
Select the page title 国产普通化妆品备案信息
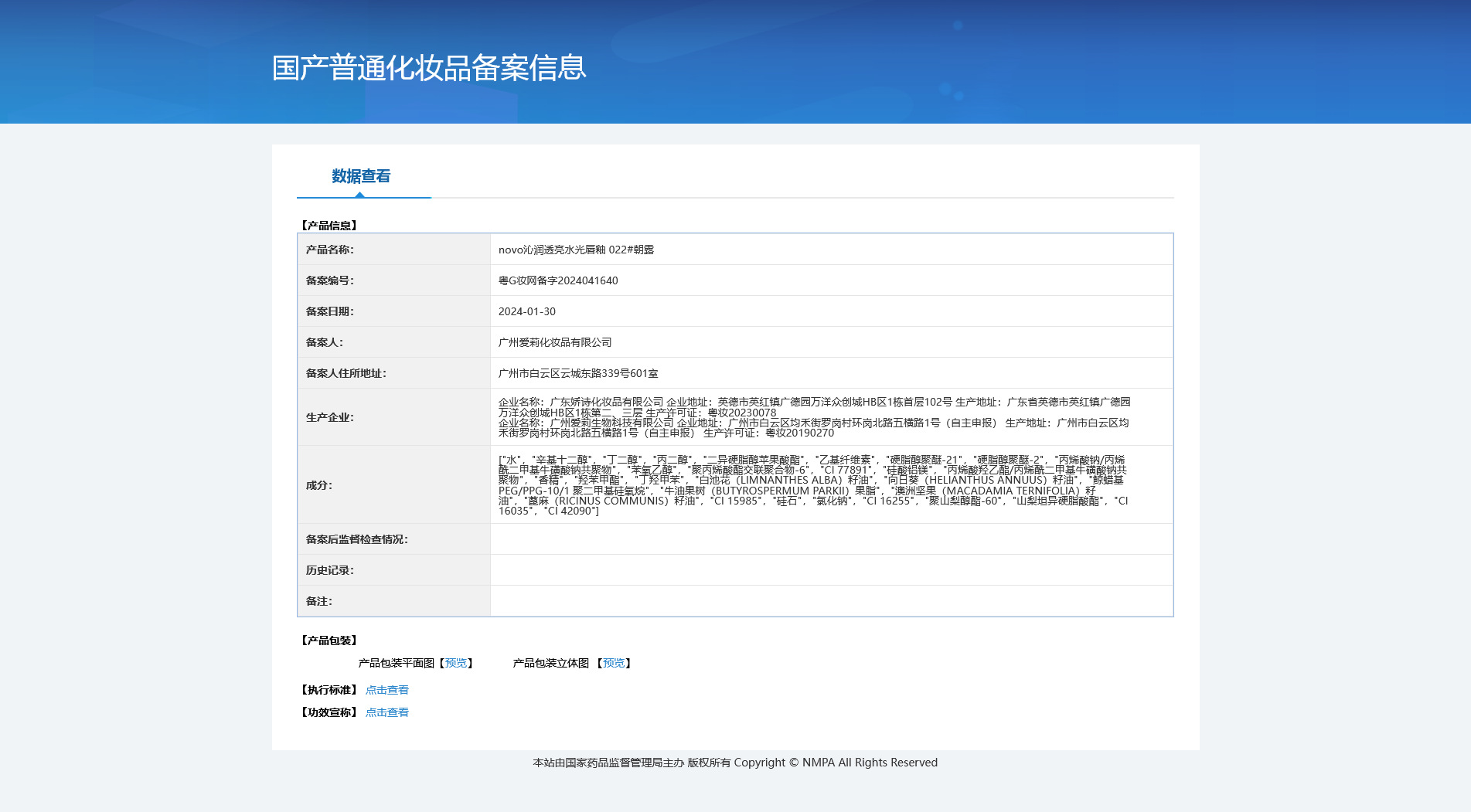pyautogui.click(x=429, y=68)
